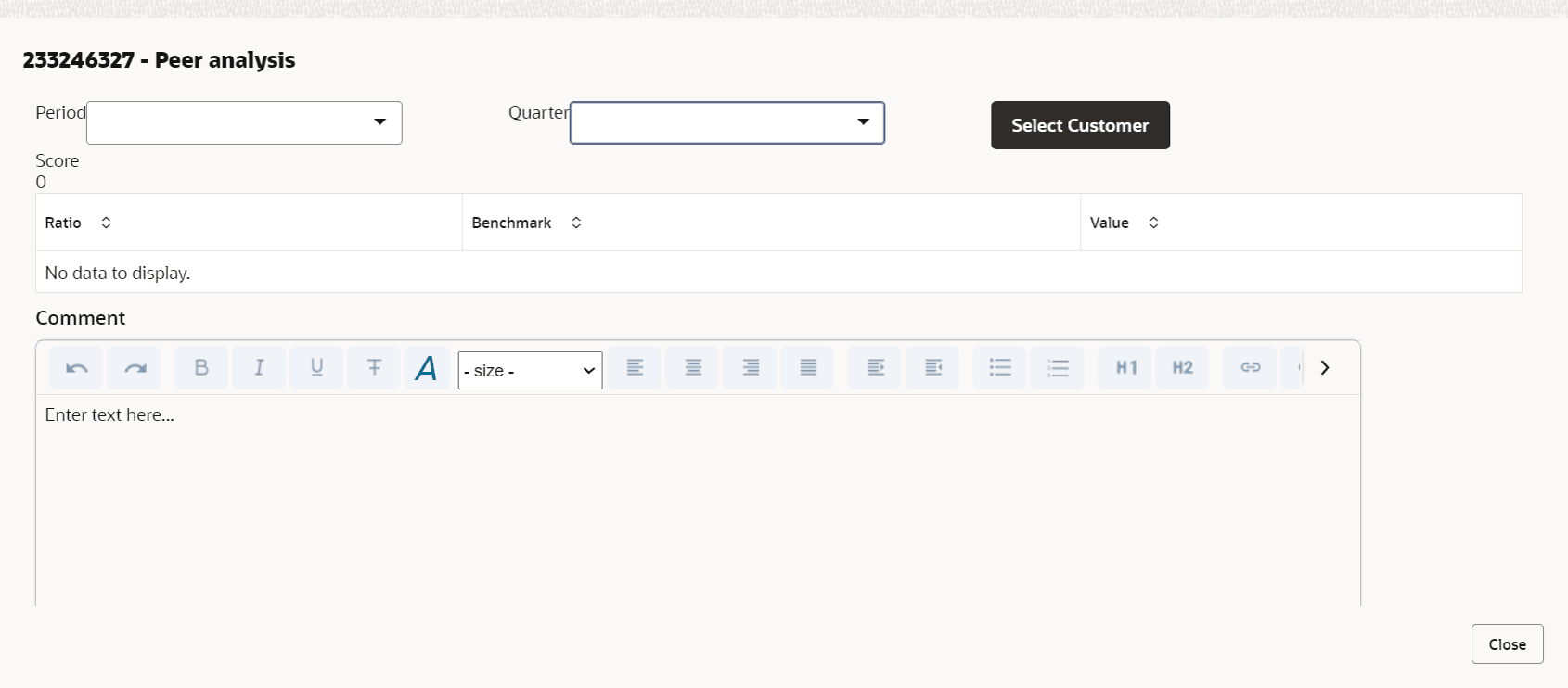Sort table by Benchmark column
The height and width of the screenshot is (688, 1568).
click(576, 223)
